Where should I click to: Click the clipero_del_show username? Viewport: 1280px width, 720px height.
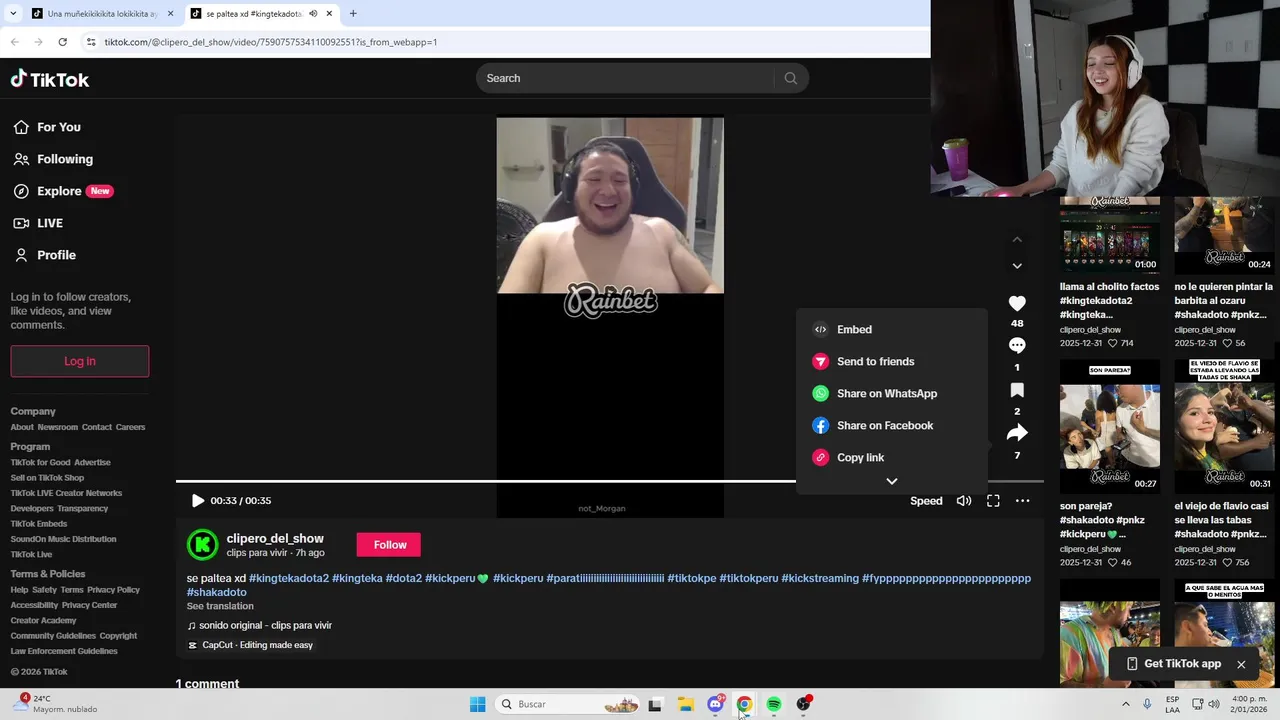click(275, 538)
